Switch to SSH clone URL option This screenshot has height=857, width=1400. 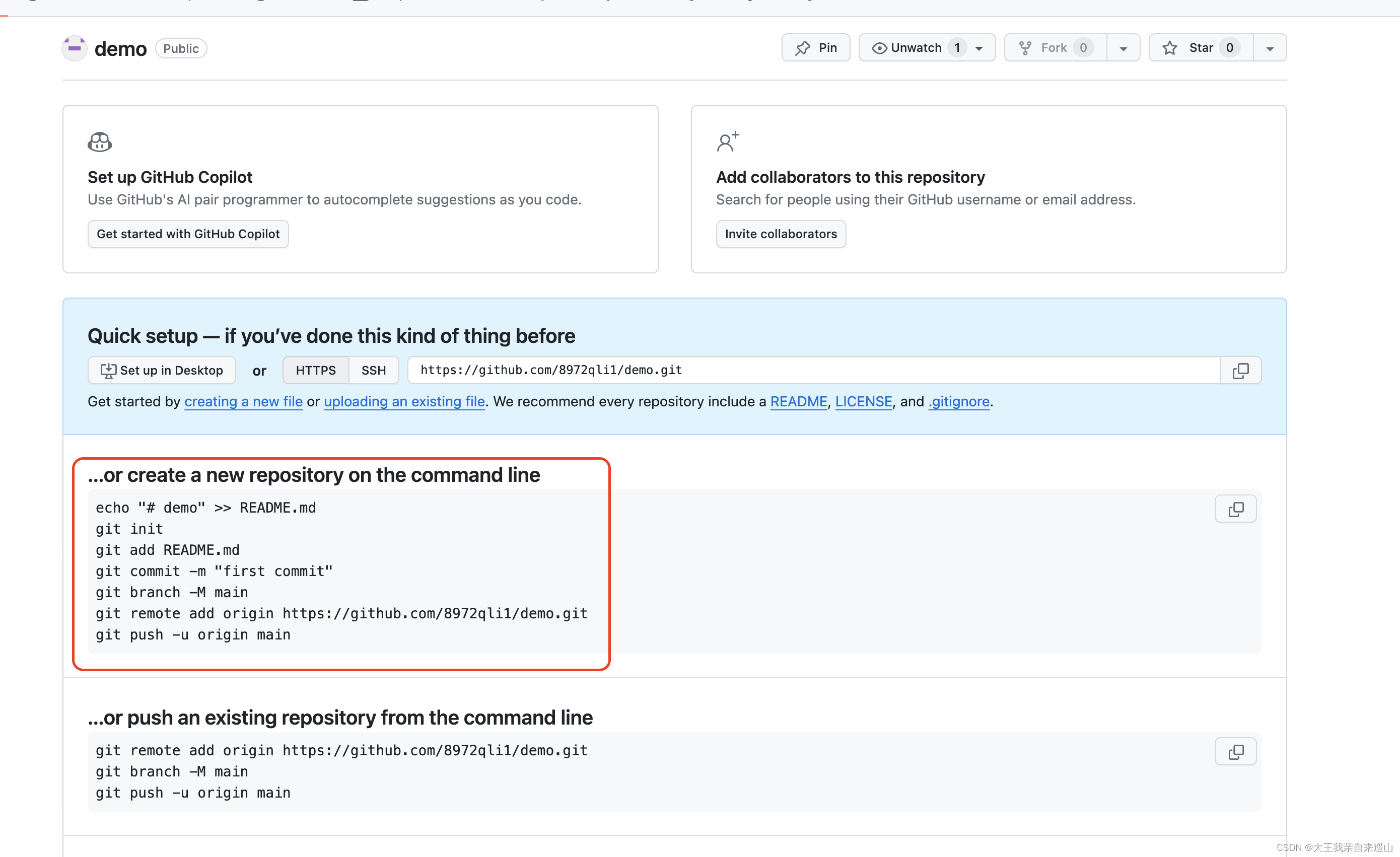click(374, 370)
